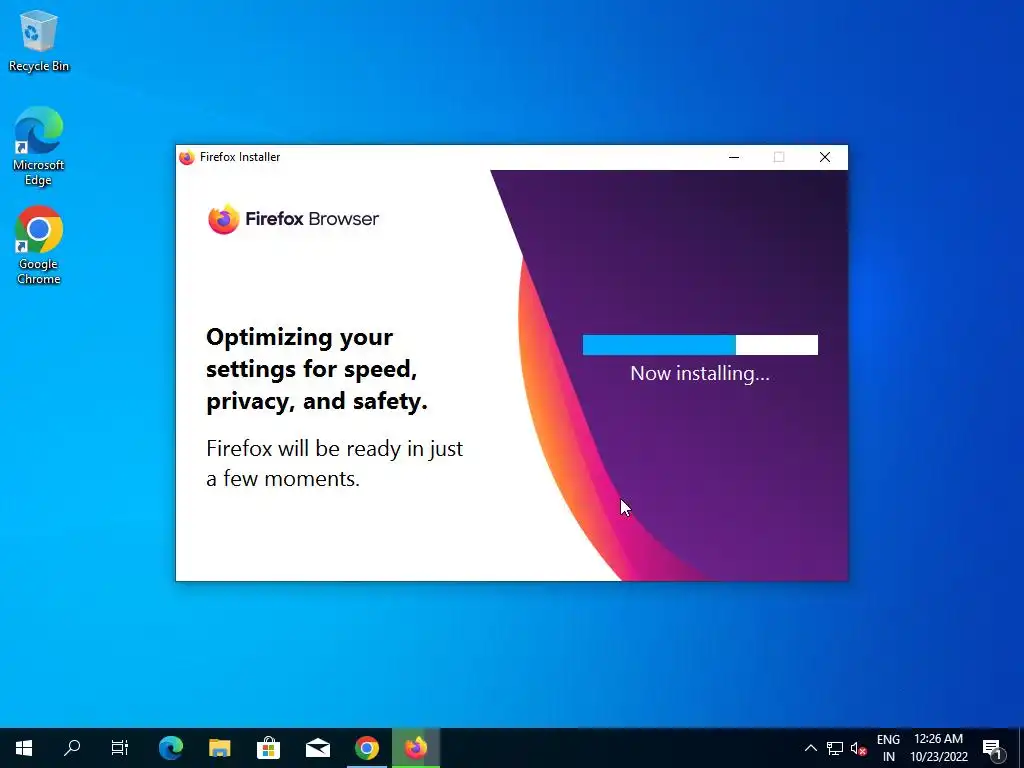Click the Firefox logo in installer title bar
The width and height of the screenshot is (1024, 768).
(x=187, y=157)
